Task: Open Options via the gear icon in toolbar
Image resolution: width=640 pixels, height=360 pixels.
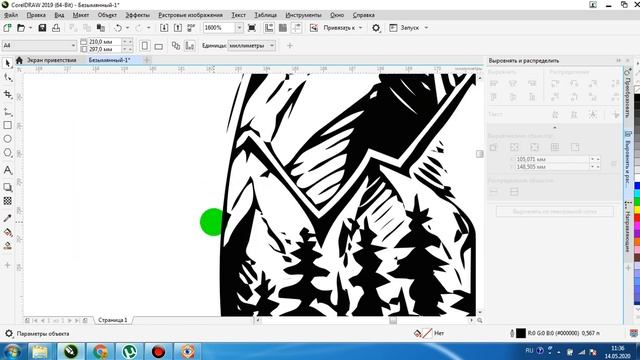Action: (x=376, y=28)
